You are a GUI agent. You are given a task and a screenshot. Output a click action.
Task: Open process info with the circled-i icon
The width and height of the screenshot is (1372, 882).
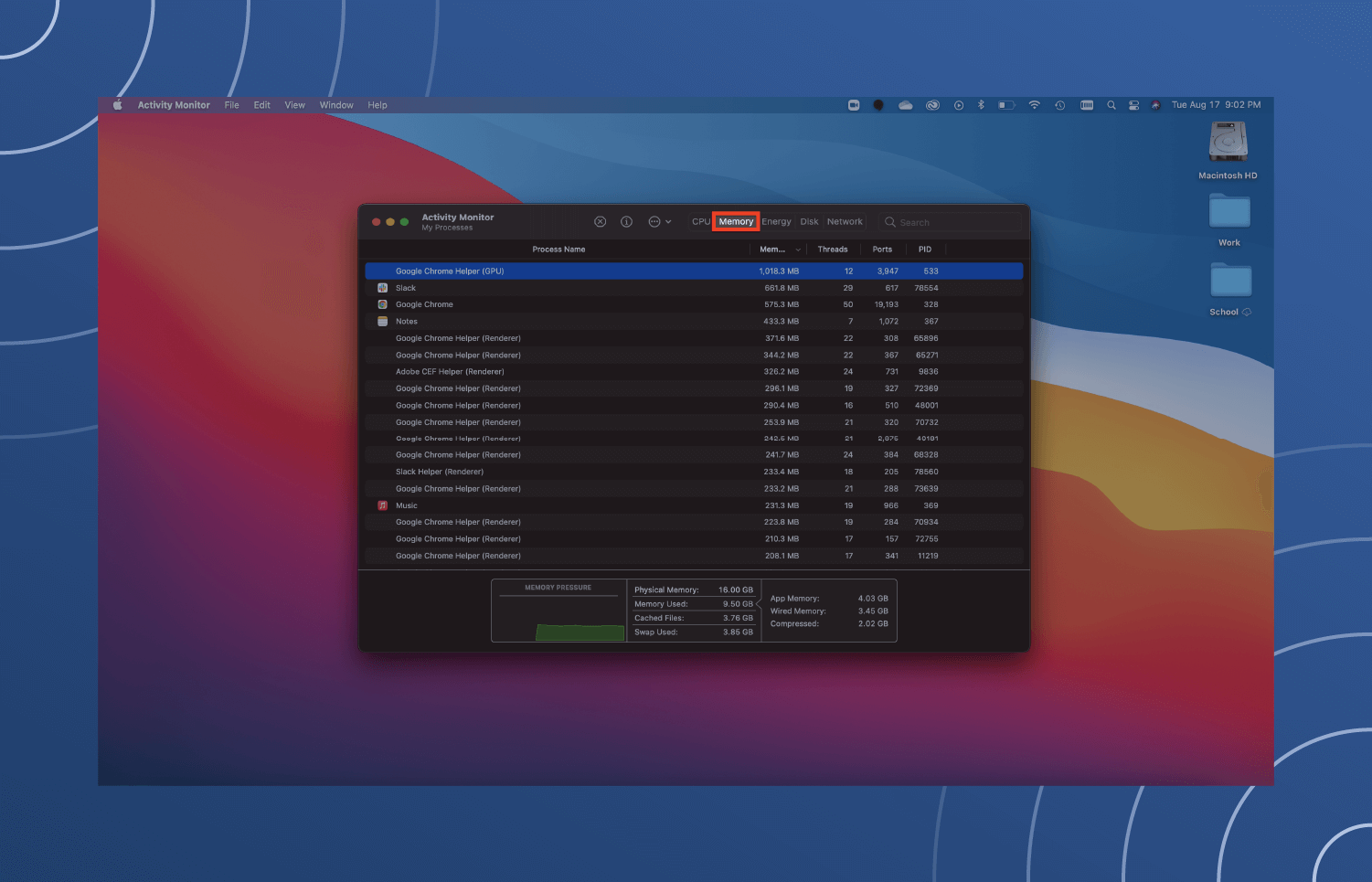click(626, 221)
